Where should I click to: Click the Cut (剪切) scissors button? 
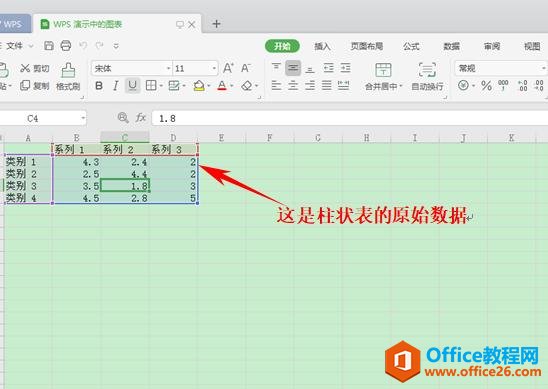(34, 68)
